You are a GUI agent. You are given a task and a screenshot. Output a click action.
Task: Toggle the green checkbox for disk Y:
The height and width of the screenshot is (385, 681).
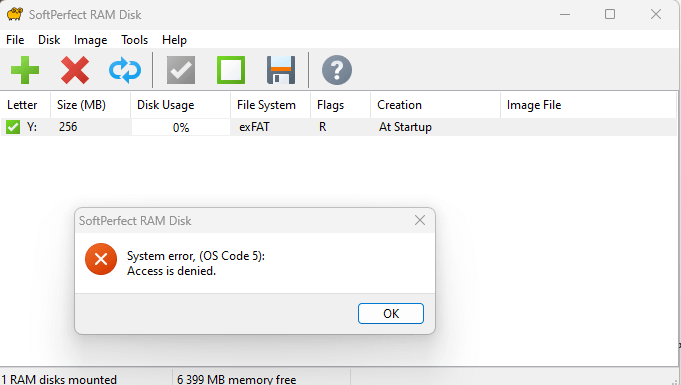point(13,127)
